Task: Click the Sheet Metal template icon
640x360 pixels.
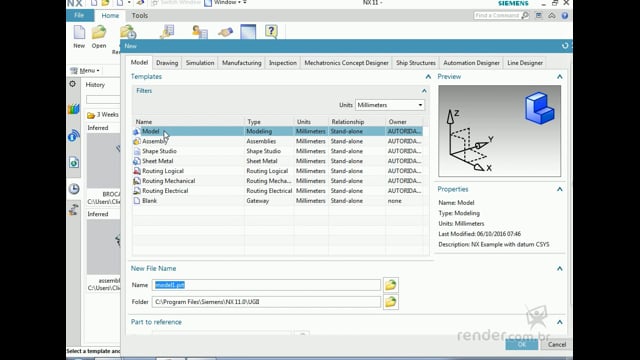Action: tap(137, 161)
